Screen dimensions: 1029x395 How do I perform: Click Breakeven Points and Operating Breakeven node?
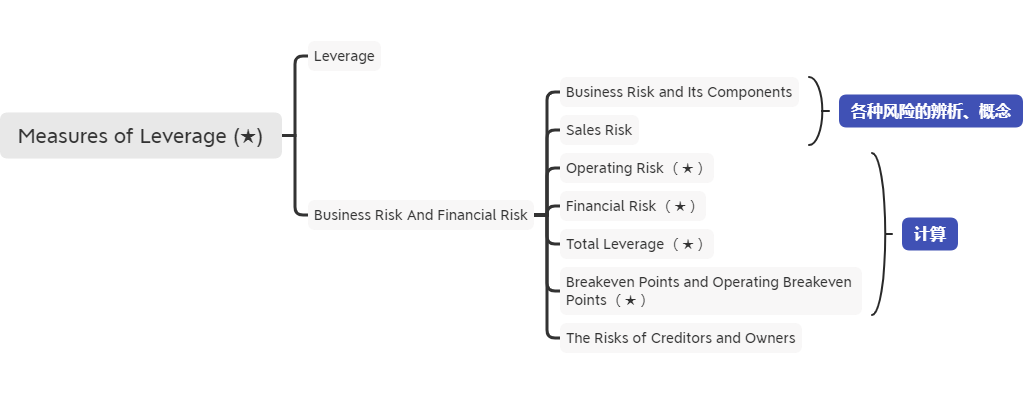point(711,291)
